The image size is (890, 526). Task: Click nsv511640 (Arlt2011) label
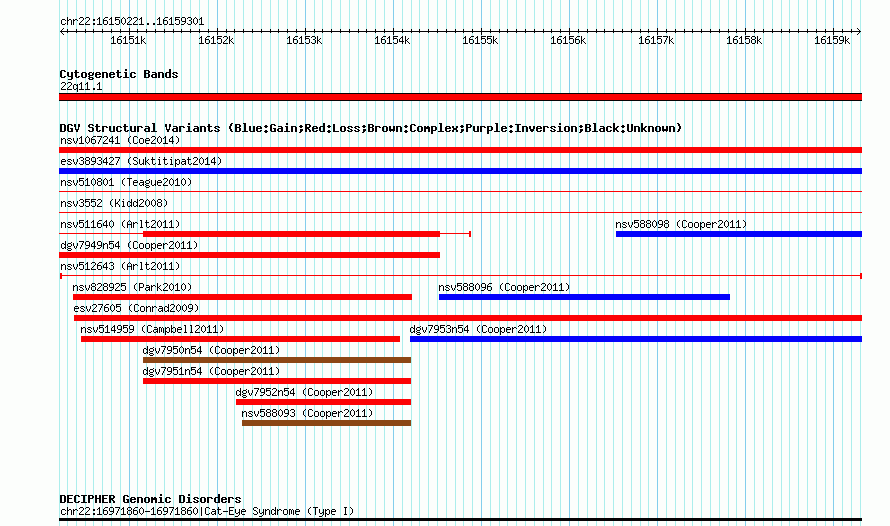120,224
